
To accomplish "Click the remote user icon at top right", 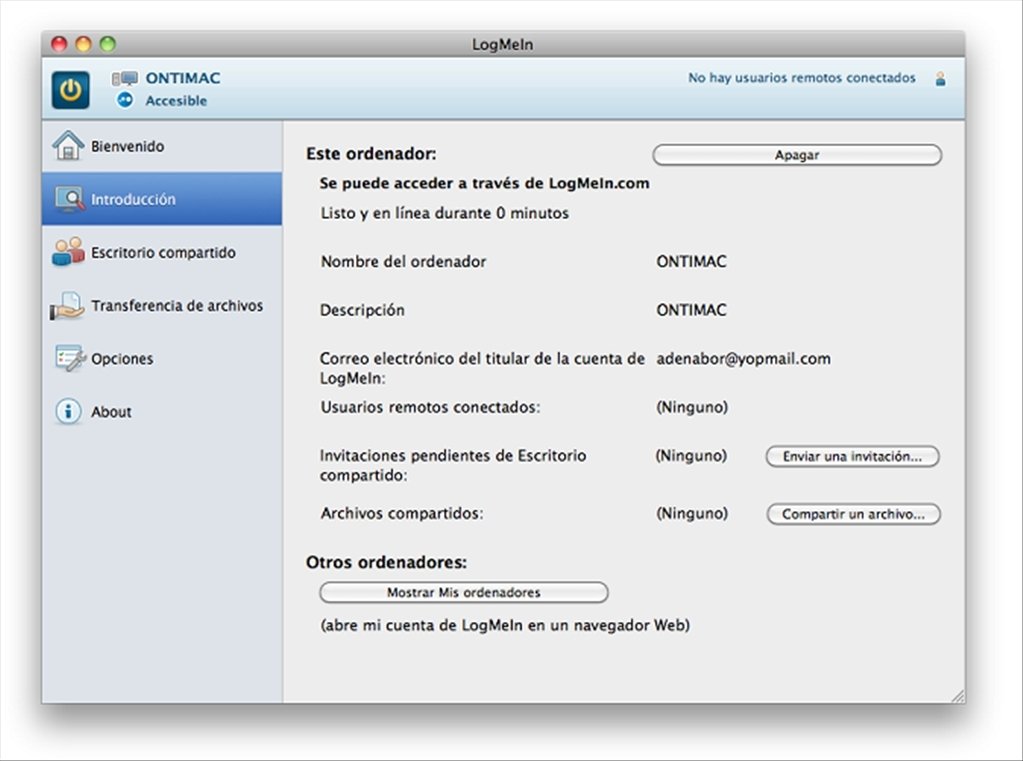I will 940,79.
